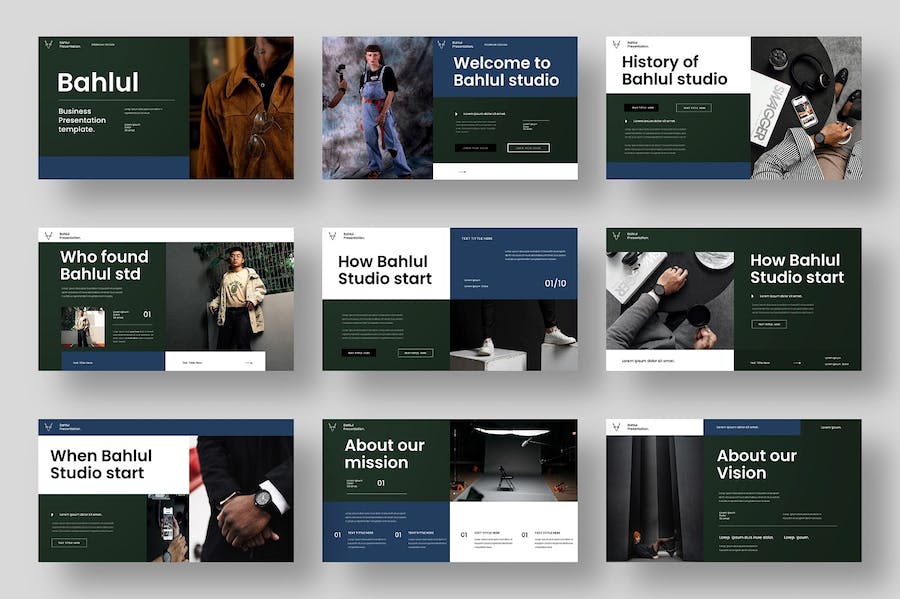Click the logo on the About our mission slide
This screenshot has width=900, height=599.
[331, 427]
